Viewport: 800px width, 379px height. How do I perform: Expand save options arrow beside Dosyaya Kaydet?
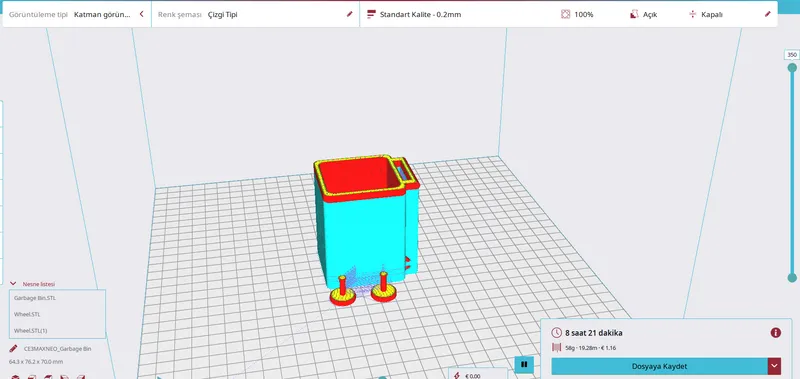[x=774, y=366]
